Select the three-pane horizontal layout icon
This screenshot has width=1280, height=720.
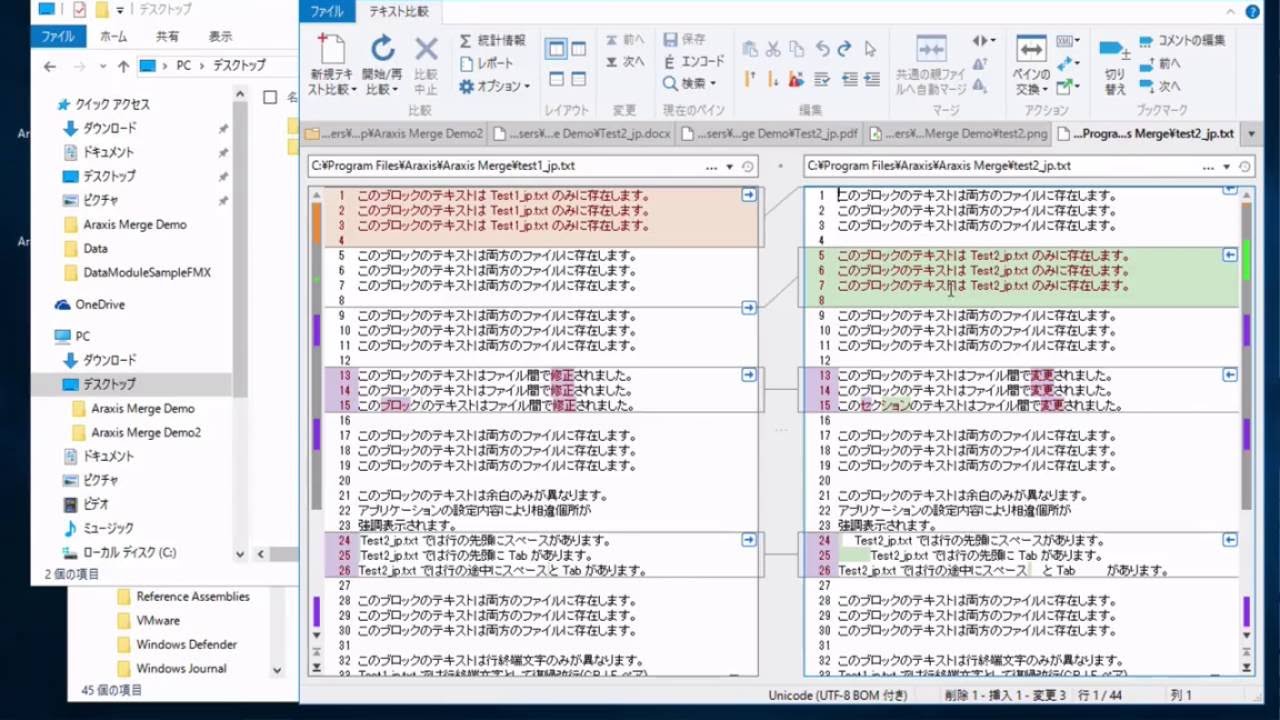(x=579, y=79)
